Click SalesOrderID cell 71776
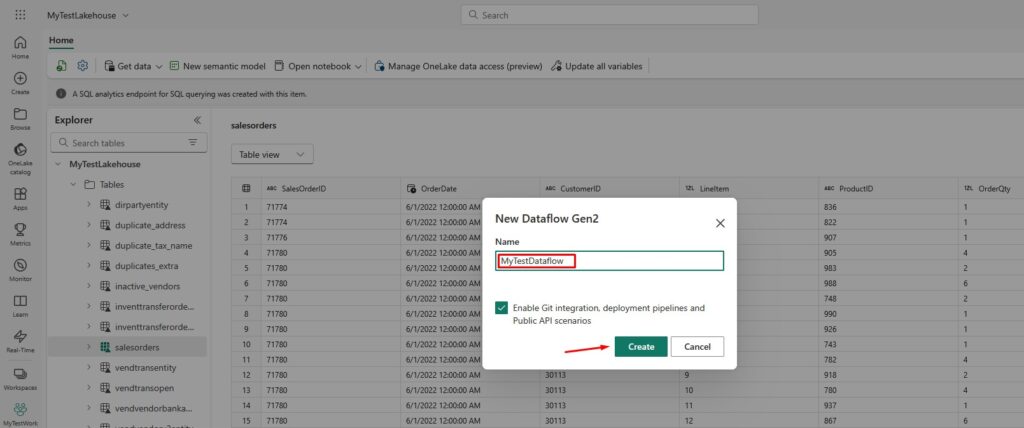 click(330, 237)
